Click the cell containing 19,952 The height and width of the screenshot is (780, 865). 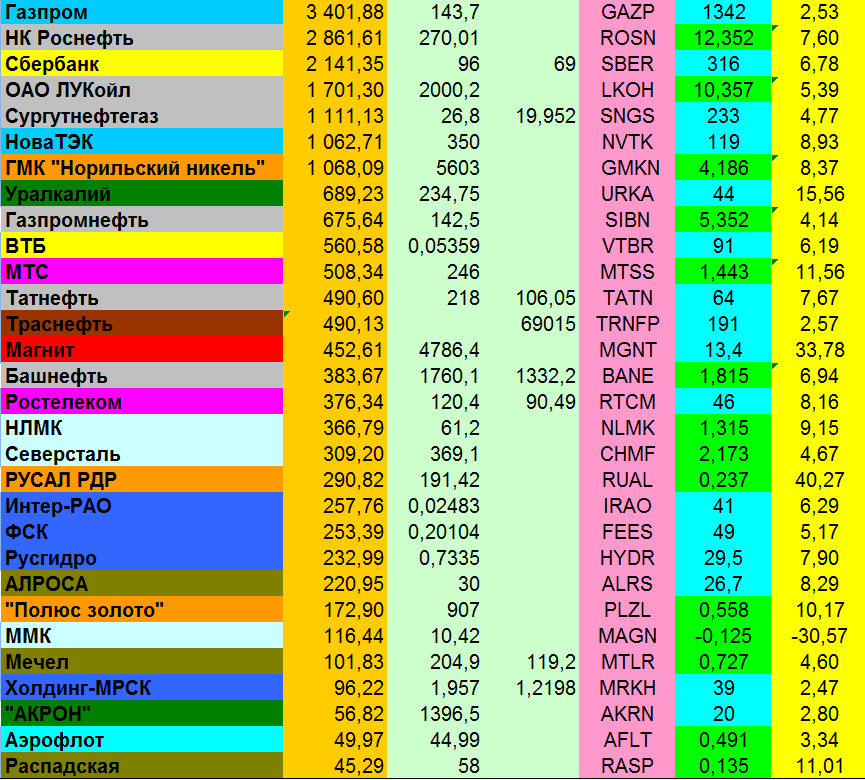[x=531, y=115]
